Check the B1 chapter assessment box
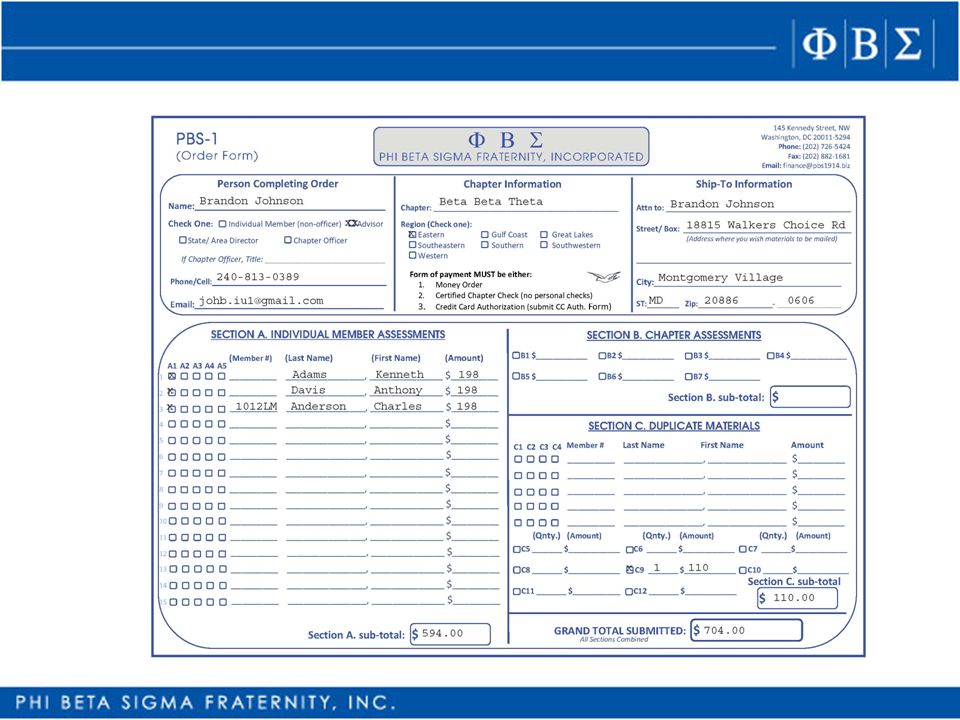Screen dimensions: 960x720 pos(516,355)
